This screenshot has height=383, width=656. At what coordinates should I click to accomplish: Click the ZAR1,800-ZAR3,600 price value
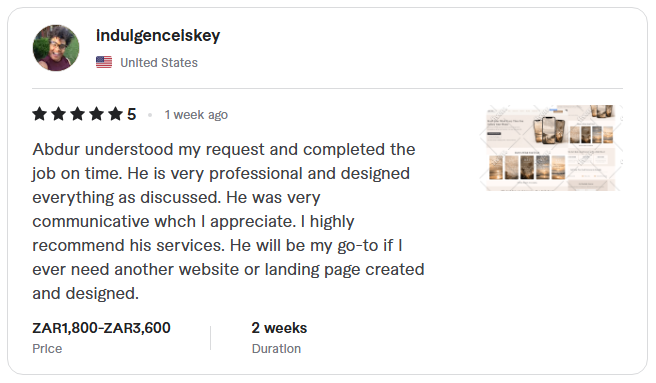click(101, 328)
